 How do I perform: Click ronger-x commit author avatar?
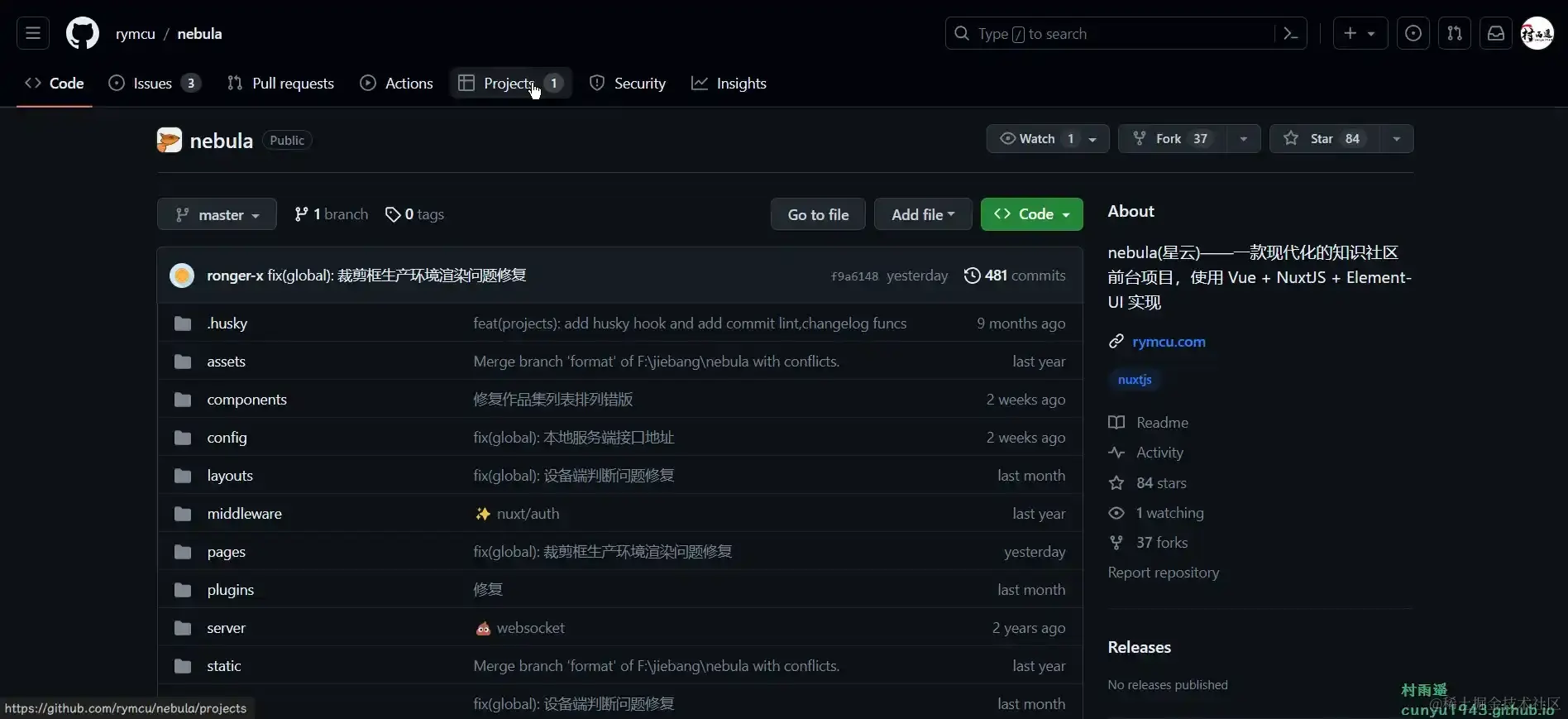(182, 276)
